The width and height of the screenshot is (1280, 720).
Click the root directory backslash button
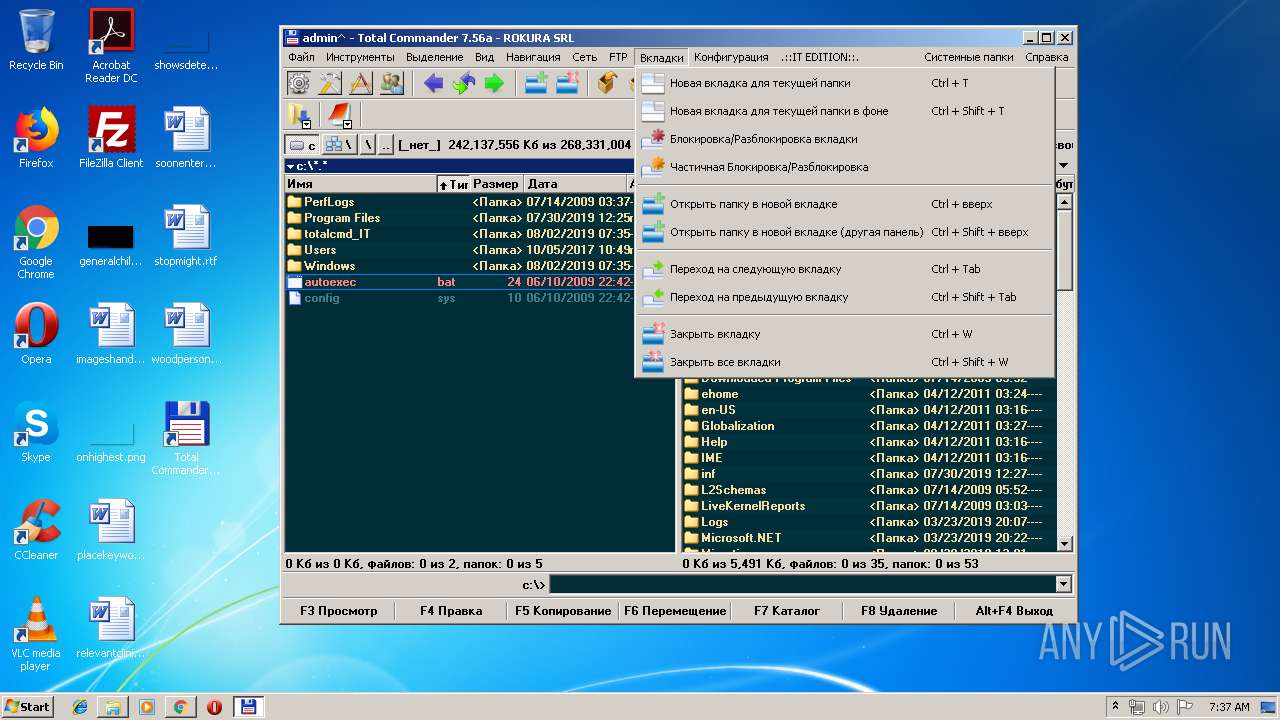[367, 145]
